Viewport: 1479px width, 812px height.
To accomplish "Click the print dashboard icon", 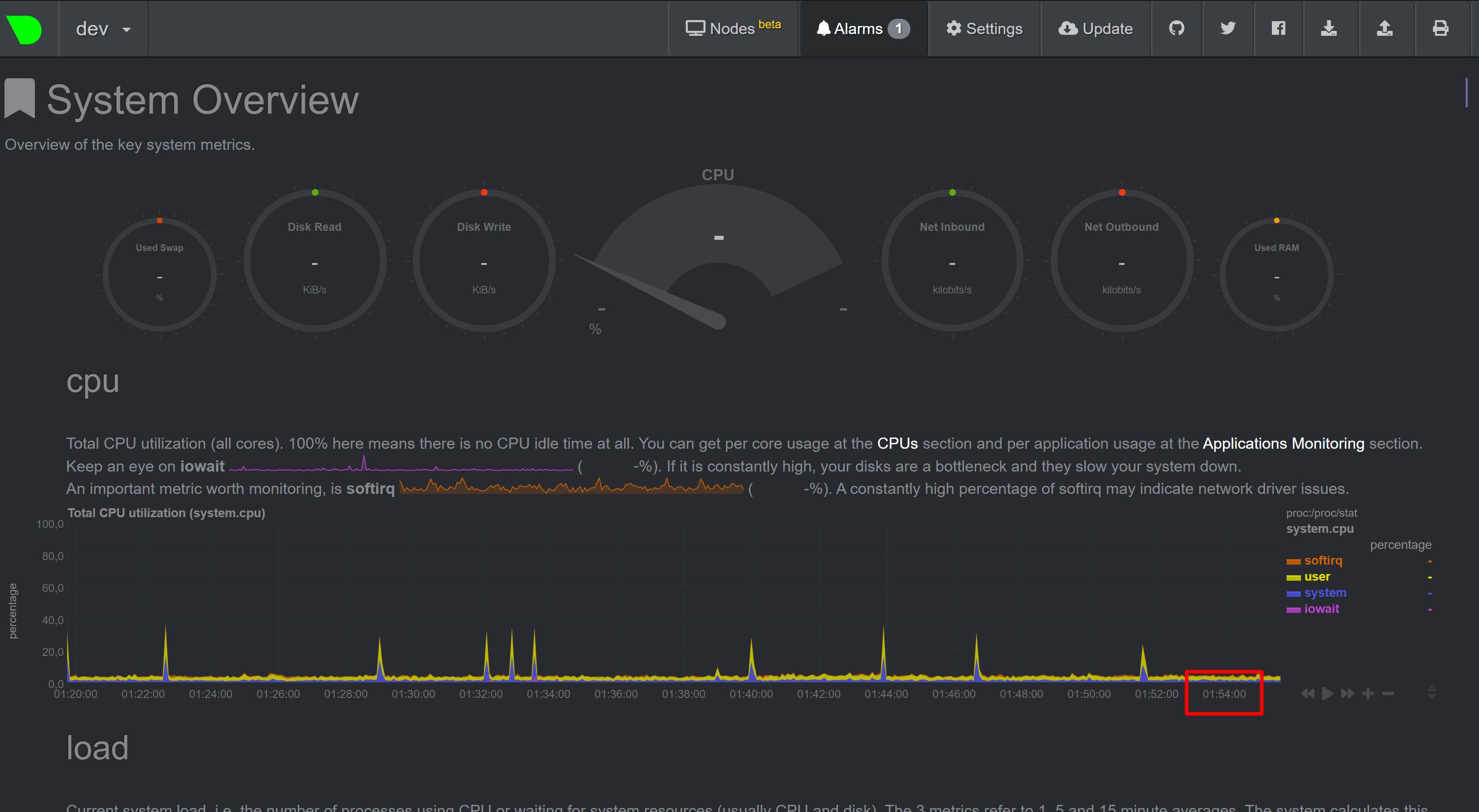I will pos(1441,28).
